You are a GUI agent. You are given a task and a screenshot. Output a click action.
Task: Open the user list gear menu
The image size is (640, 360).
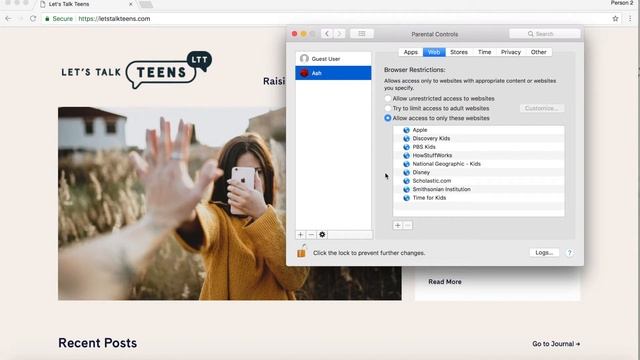point(322,235)
